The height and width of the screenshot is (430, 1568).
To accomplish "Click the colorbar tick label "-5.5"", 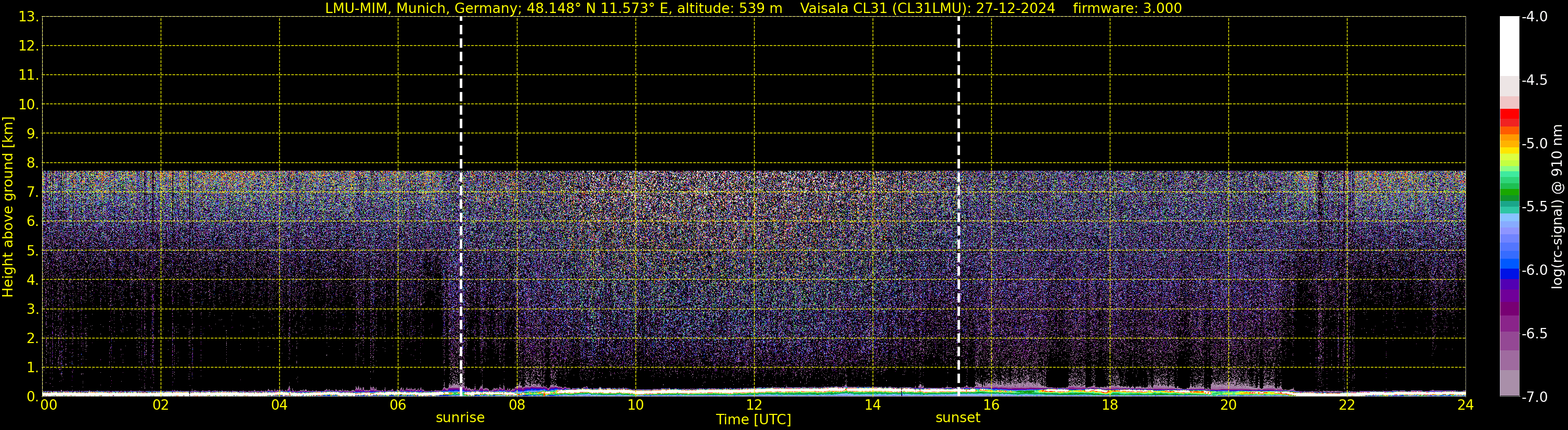I will coord(1534,207).
